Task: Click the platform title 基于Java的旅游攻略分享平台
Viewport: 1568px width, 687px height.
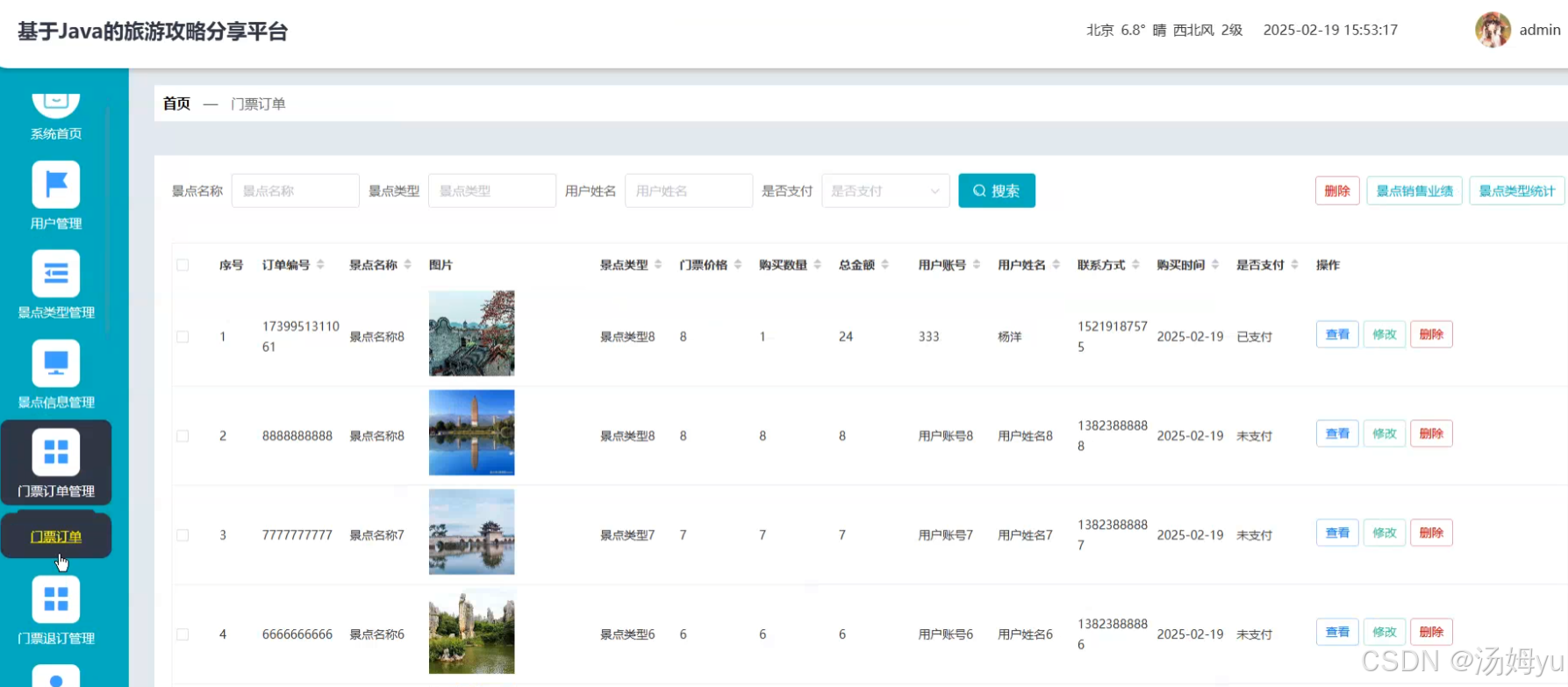Action: click(x=153, y=32)
